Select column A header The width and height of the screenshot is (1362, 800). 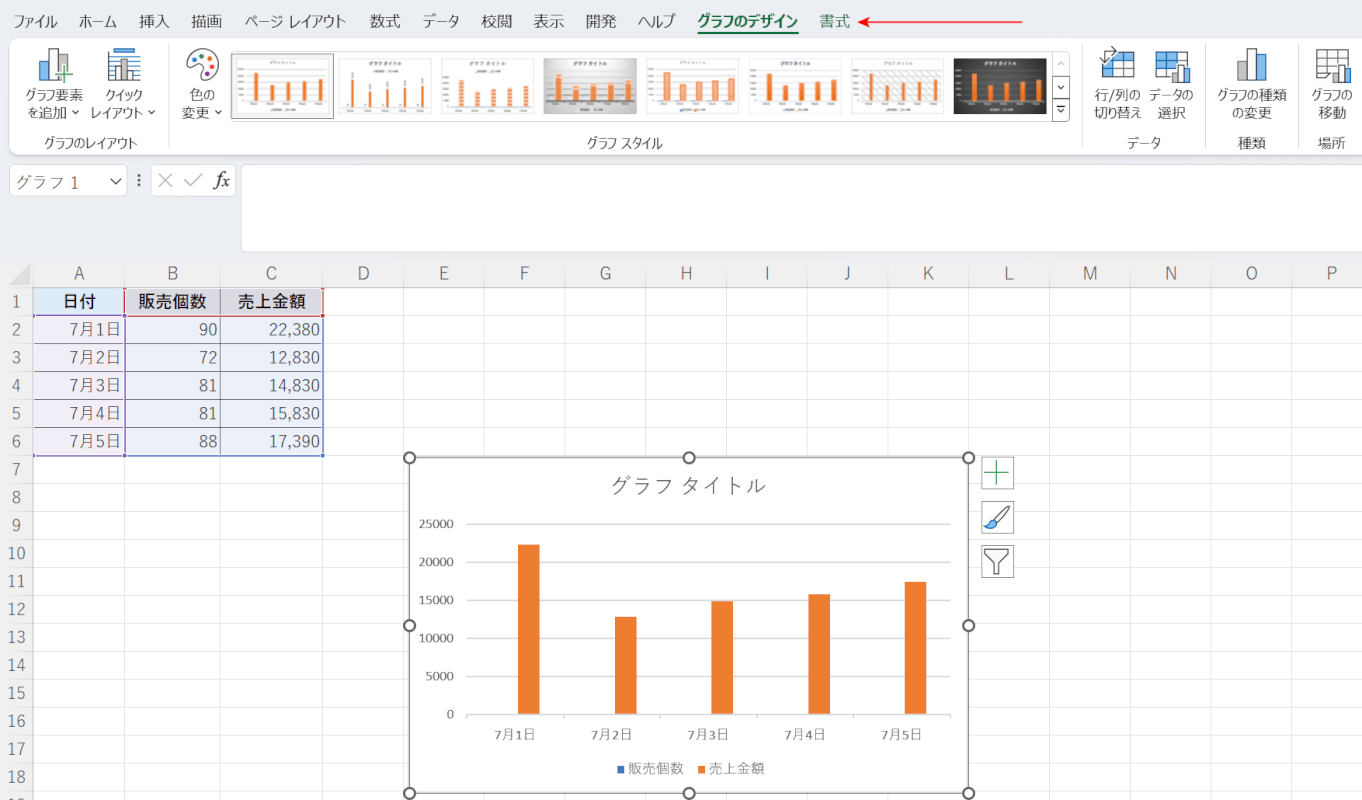[79, 273]
